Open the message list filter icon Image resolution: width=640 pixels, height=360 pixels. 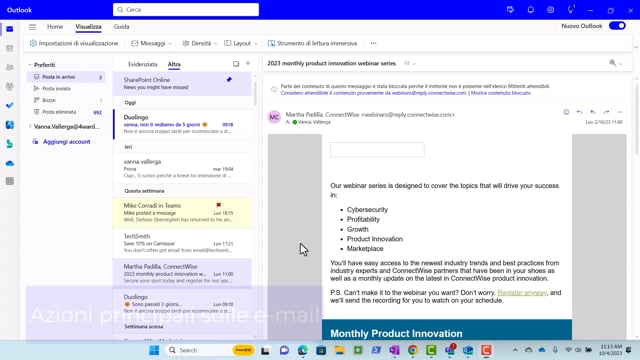coord(248,64)
